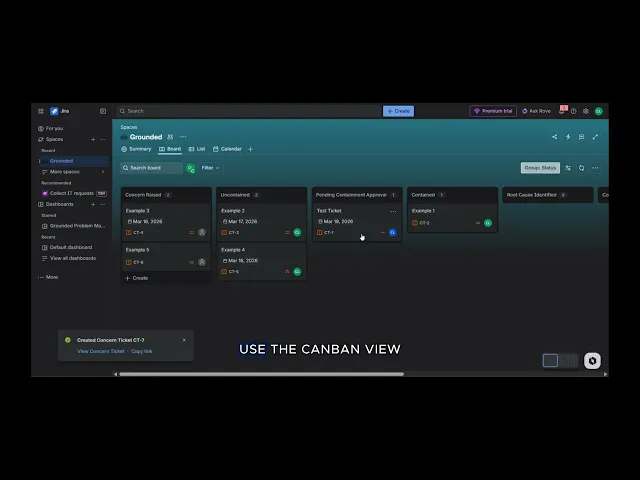Click the Uncontained column header
The width and height of the screenshot is (640, 480).
click(262, 195)
